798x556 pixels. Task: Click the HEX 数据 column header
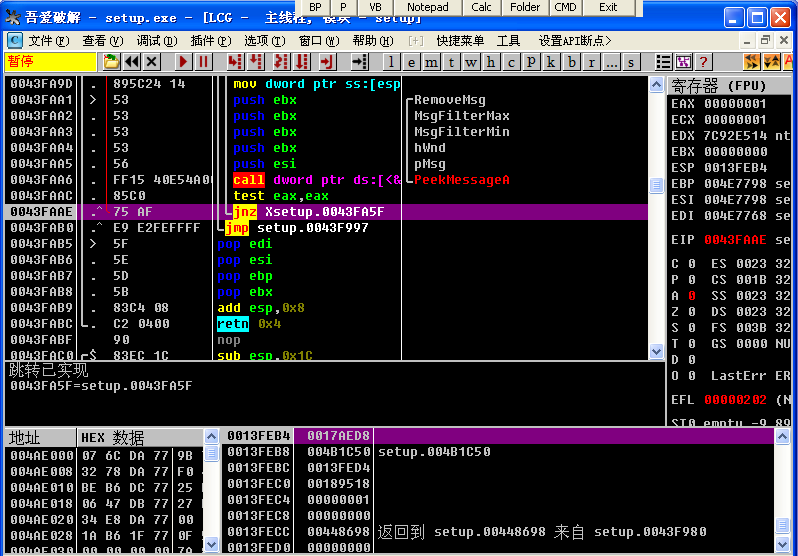(139, 437)
